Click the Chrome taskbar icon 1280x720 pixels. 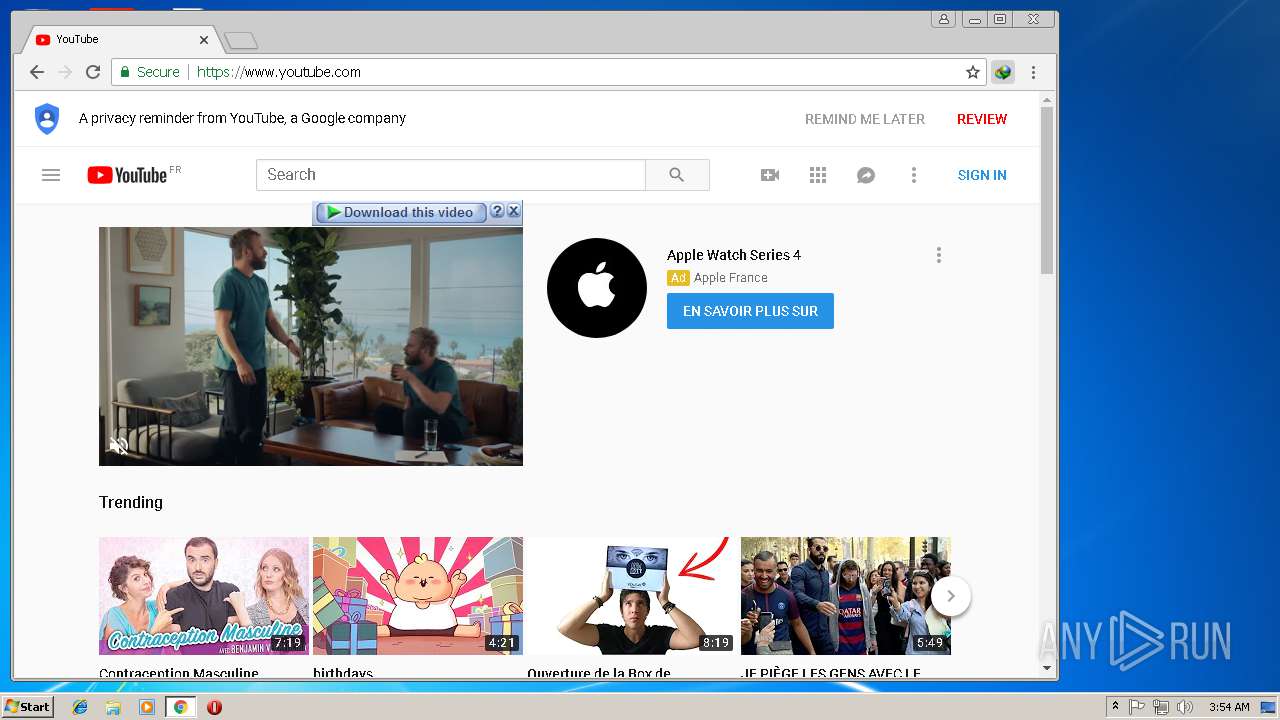(180, 707)
